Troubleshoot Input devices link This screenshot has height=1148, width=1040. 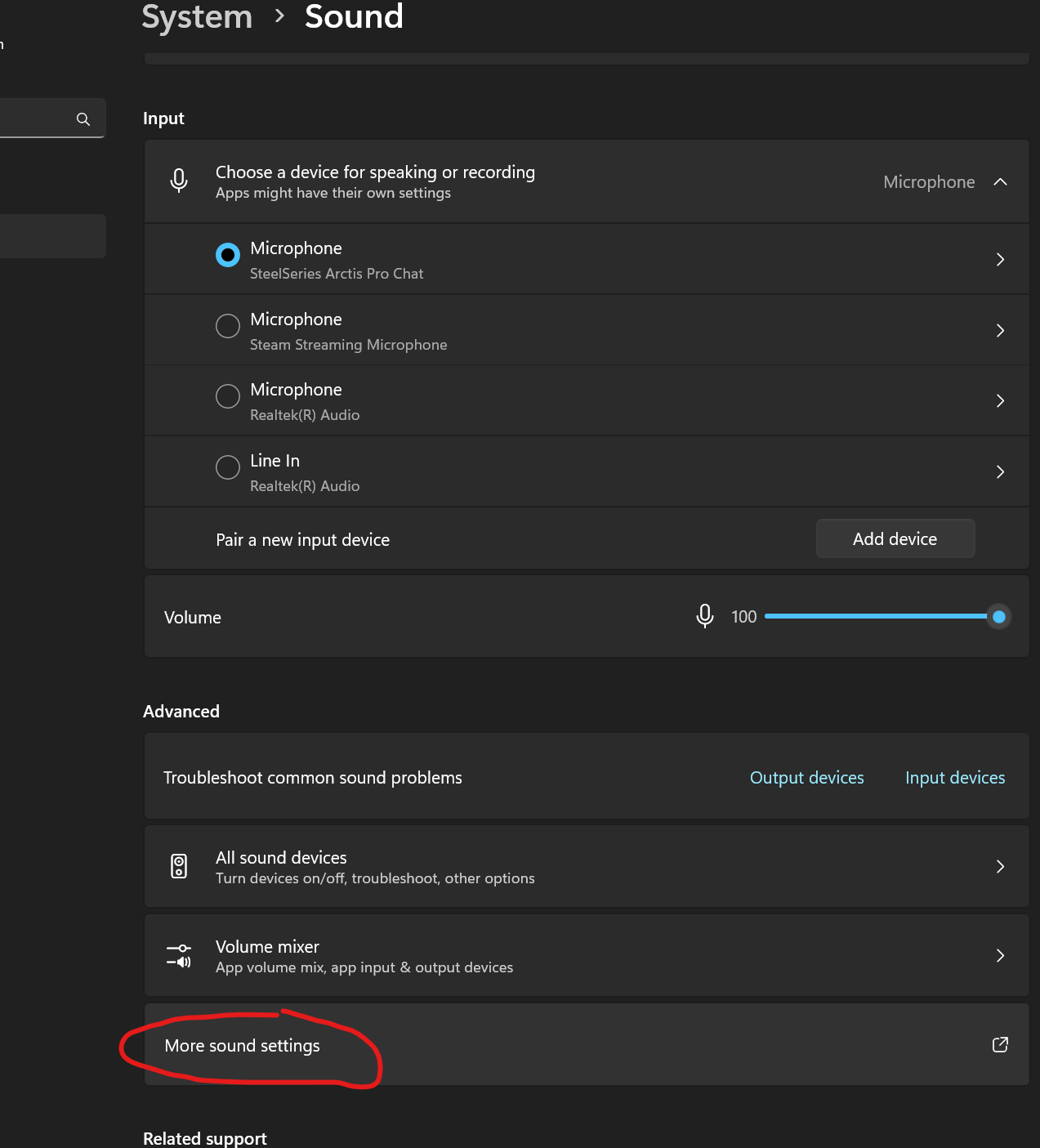coord(955,778)
